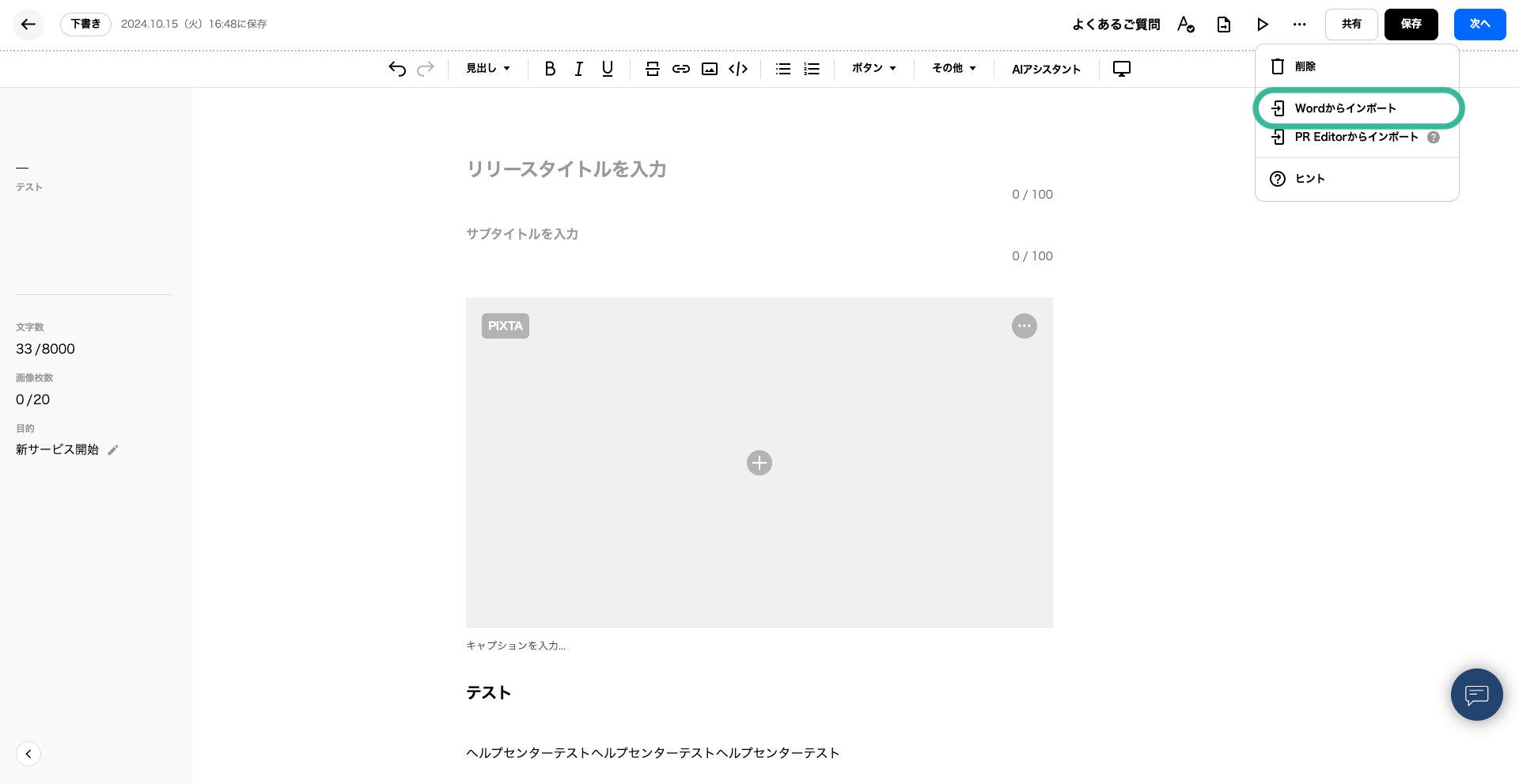Image resolution: width=1519 pixels, height=784 pixels.
Task: Apply bulleted list formatting
Action: 783,69
